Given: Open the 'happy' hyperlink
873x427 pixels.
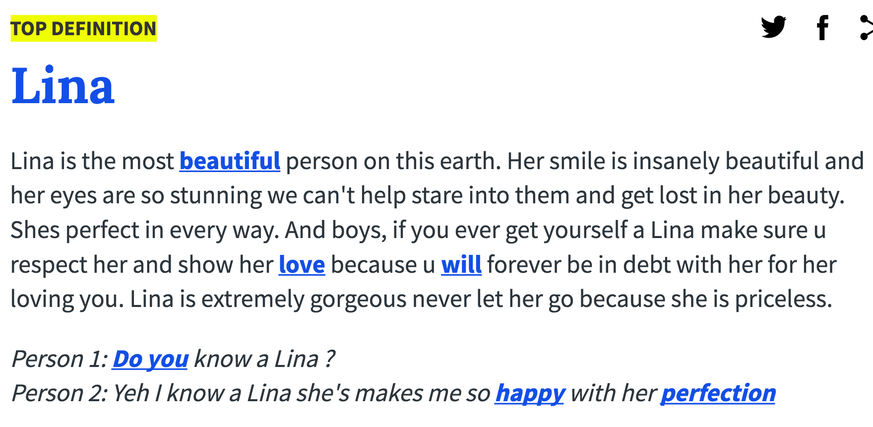Looking at the screenshot, I should [x=529, y=393].
